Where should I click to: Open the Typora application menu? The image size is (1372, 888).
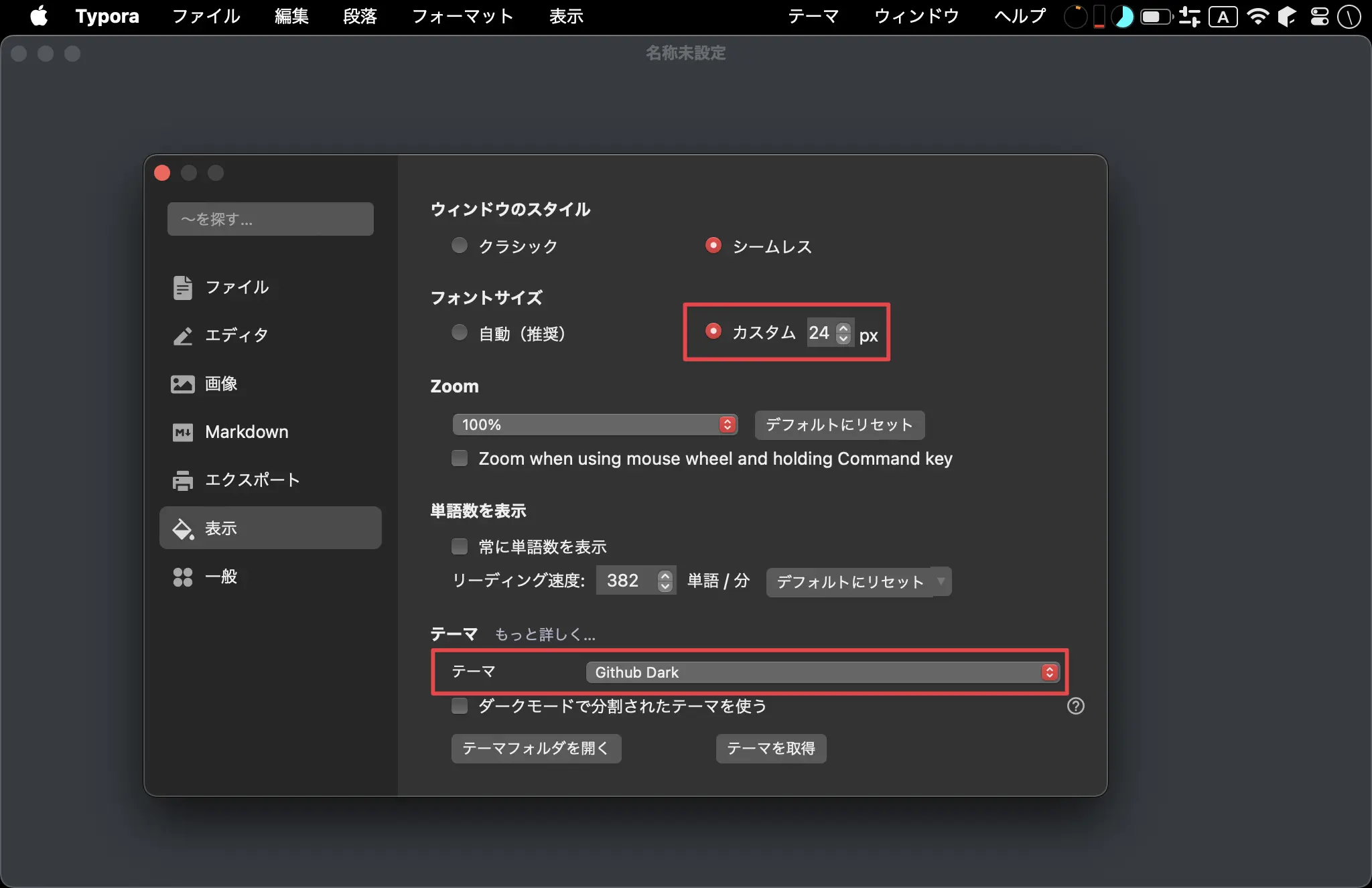[x=107, y=16]
